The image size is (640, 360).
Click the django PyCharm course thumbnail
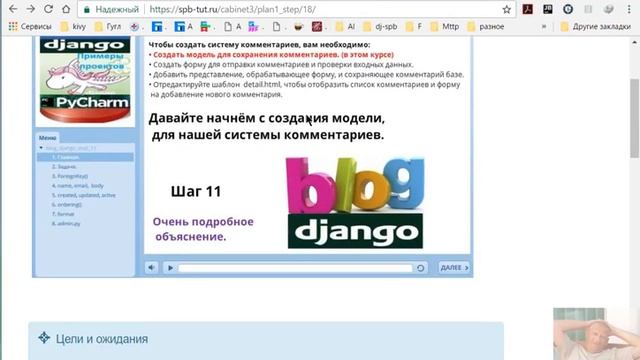tap(85, 79)
